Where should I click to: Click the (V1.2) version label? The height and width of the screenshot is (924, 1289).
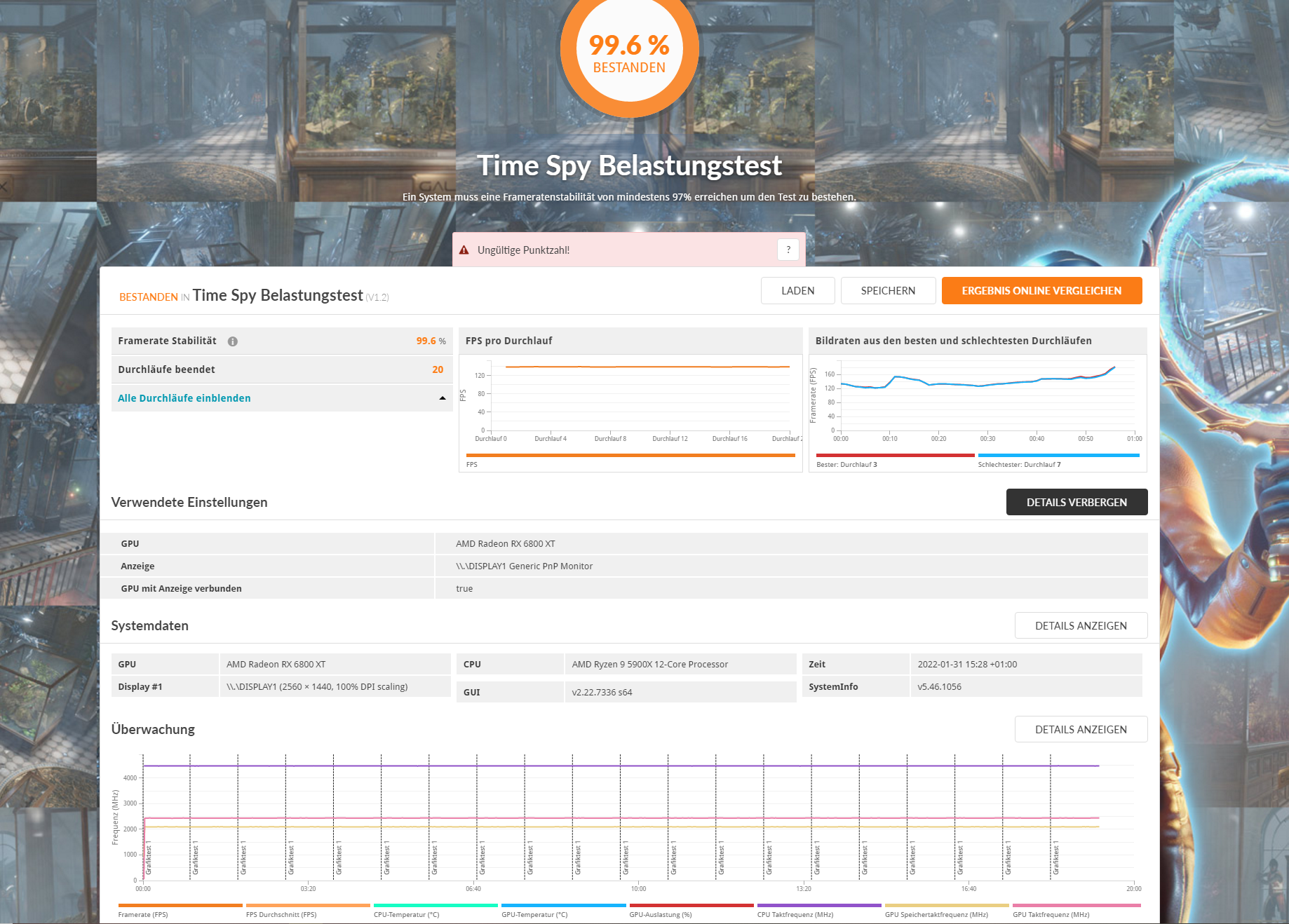(377, 297)
